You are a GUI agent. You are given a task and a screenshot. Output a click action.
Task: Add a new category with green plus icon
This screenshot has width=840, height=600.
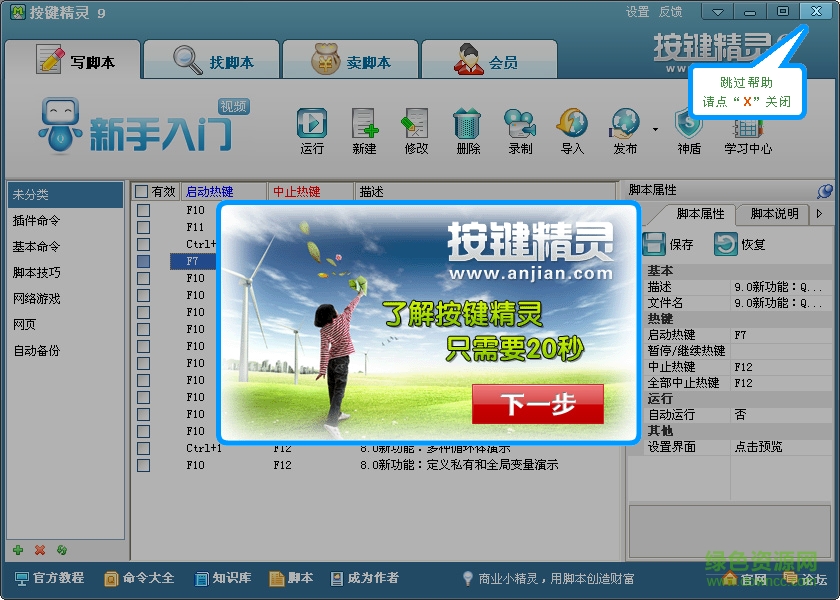click(19, 549)
